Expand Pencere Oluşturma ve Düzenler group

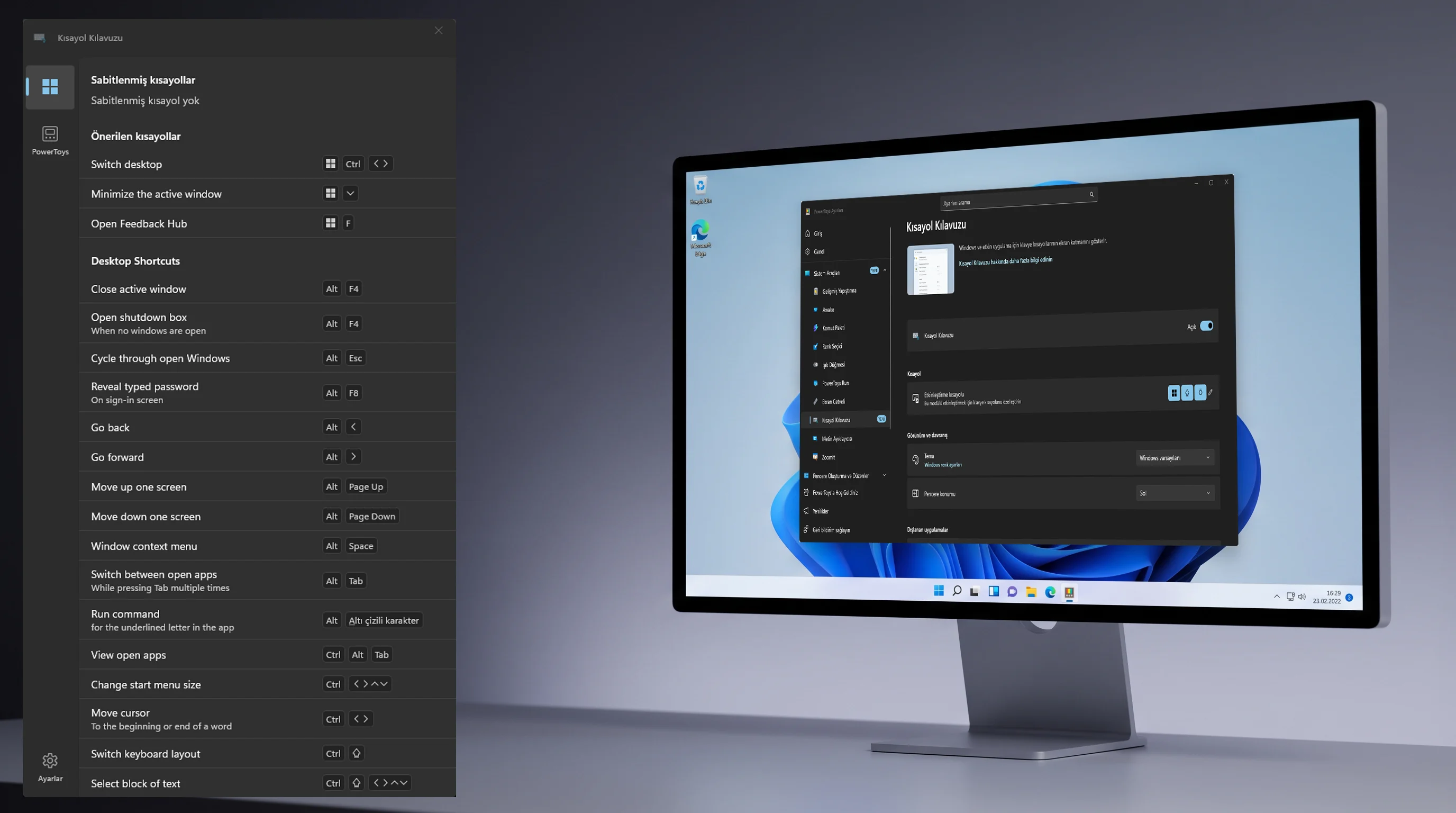click(845, 475)
